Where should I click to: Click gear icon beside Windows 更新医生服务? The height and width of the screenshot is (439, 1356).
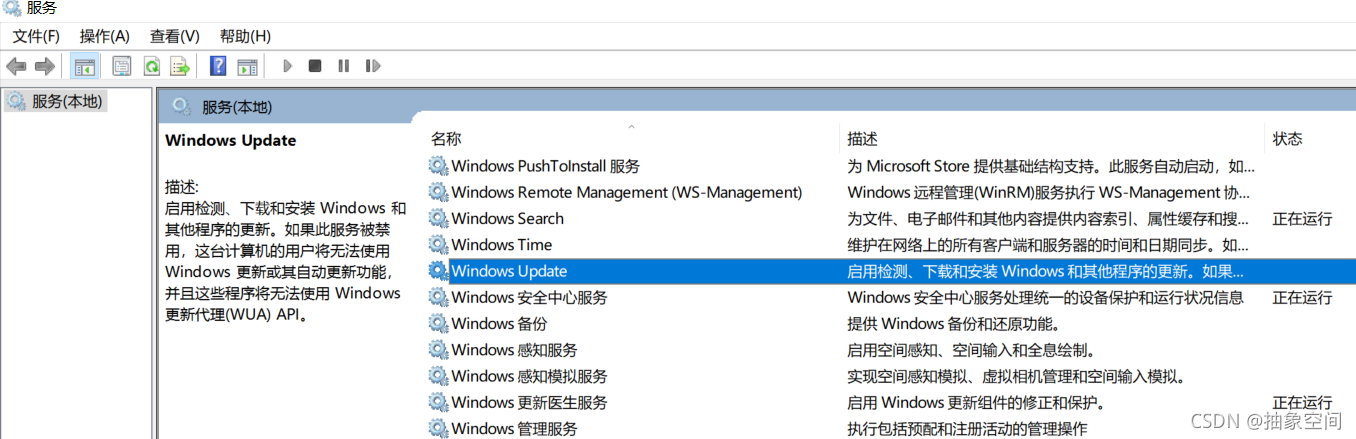point(438,402)
